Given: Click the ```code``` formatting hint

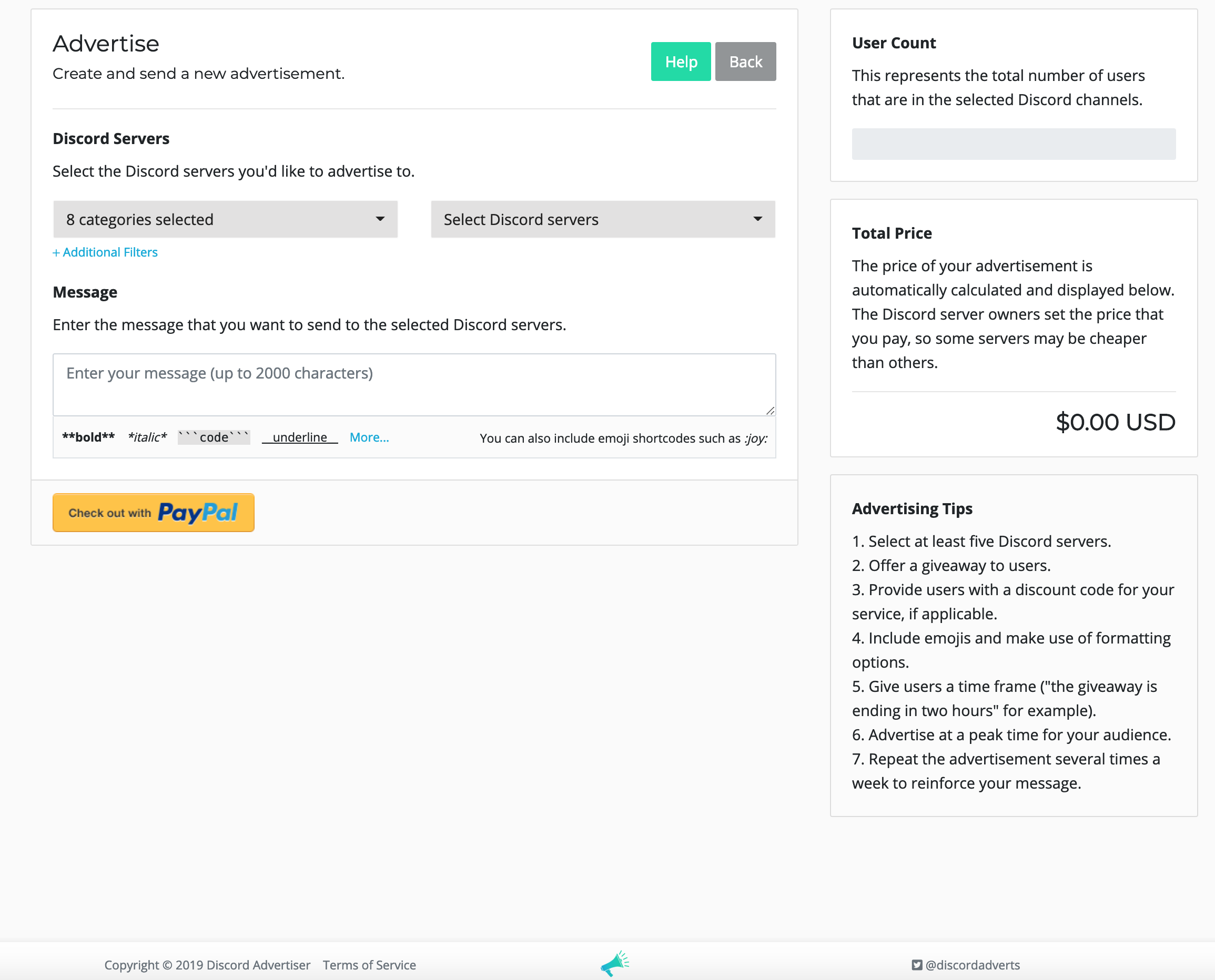Looking at the screenshot, I should click(214, 437).
